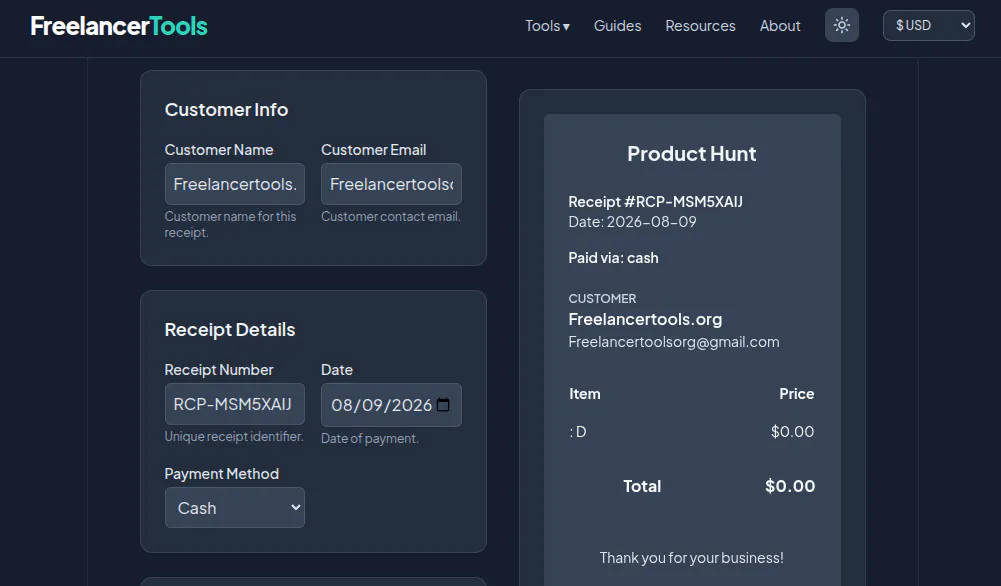Viewport: 1001px width, 586px height.
Task: Click the Freelancertools.org customer name in preview
Action: pos(645,319)
